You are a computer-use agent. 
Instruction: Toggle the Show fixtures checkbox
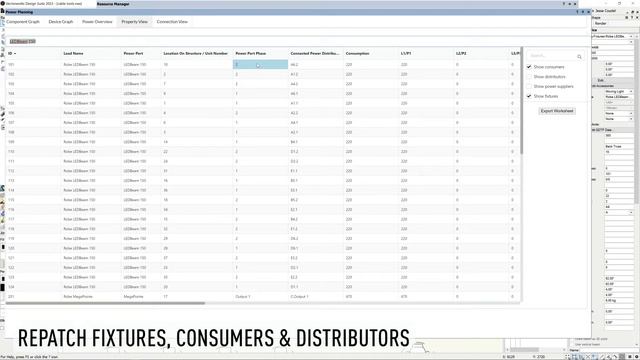[x=529, y=96]
